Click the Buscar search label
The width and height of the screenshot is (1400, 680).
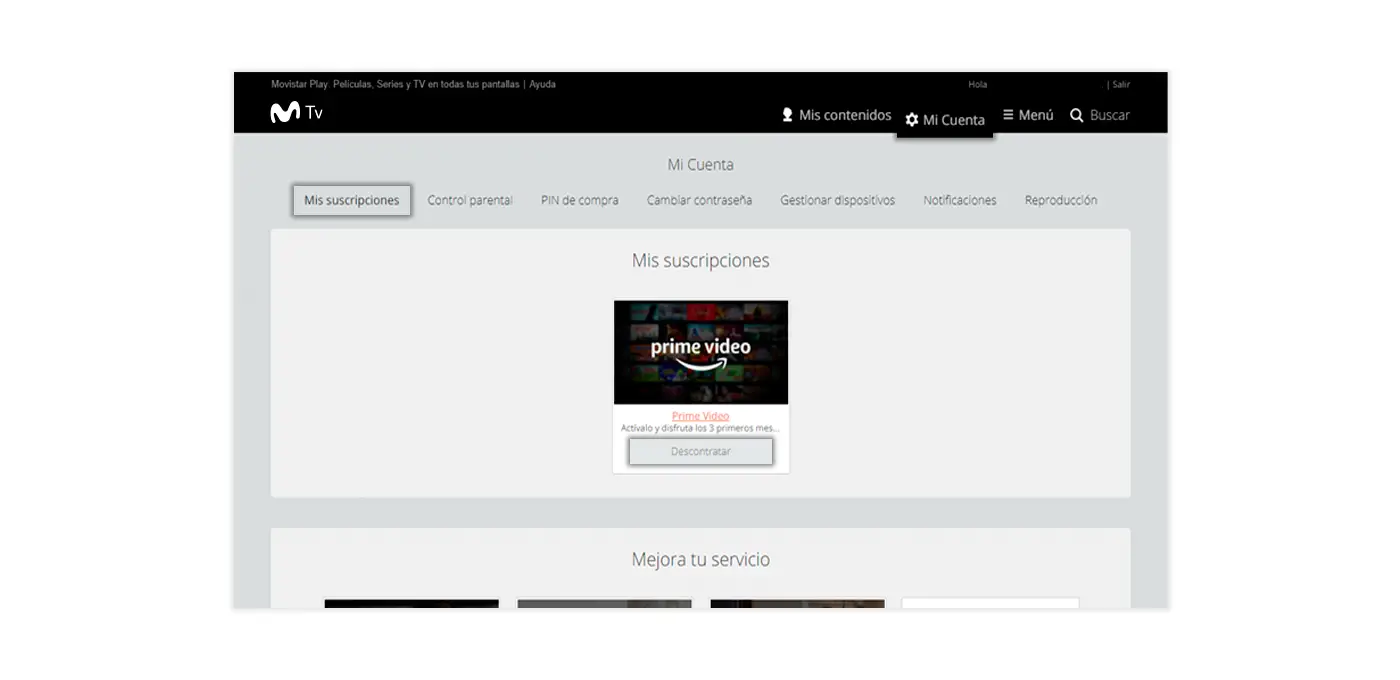point(1110,115)
